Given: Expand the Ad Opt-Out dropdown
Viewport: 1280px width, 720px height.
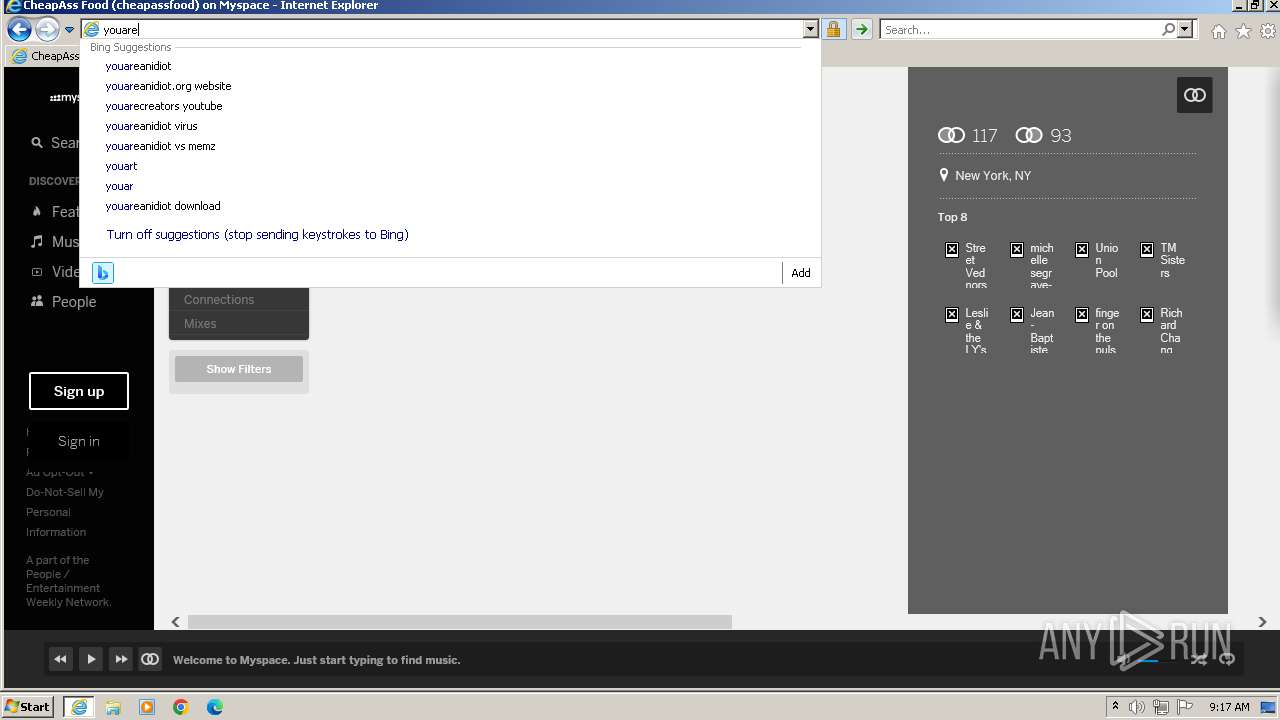Looking at the screenshot, I should click(x=60, y=472).
